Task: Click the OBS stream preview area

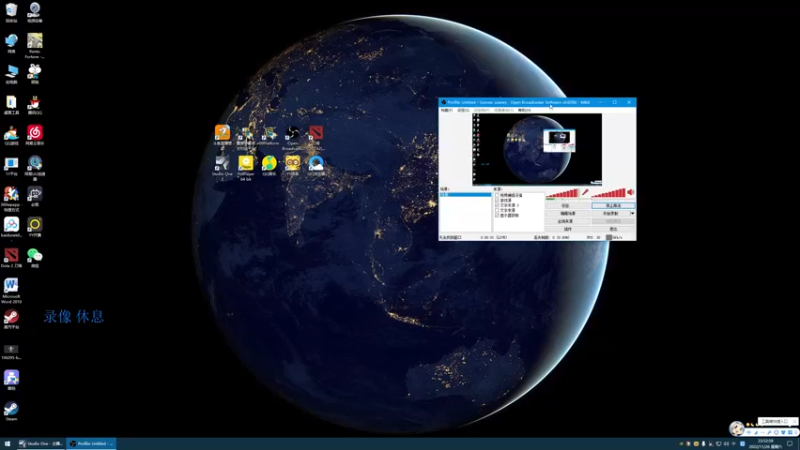Action: point(537,149)
